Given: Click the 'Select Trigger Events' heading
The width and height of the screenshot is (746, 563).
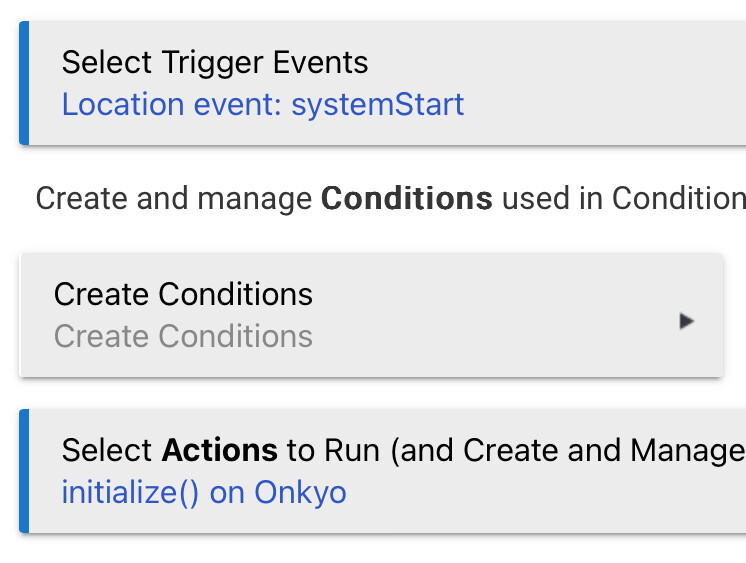Looking at the screenshot, I should click(x=215, y=63).
